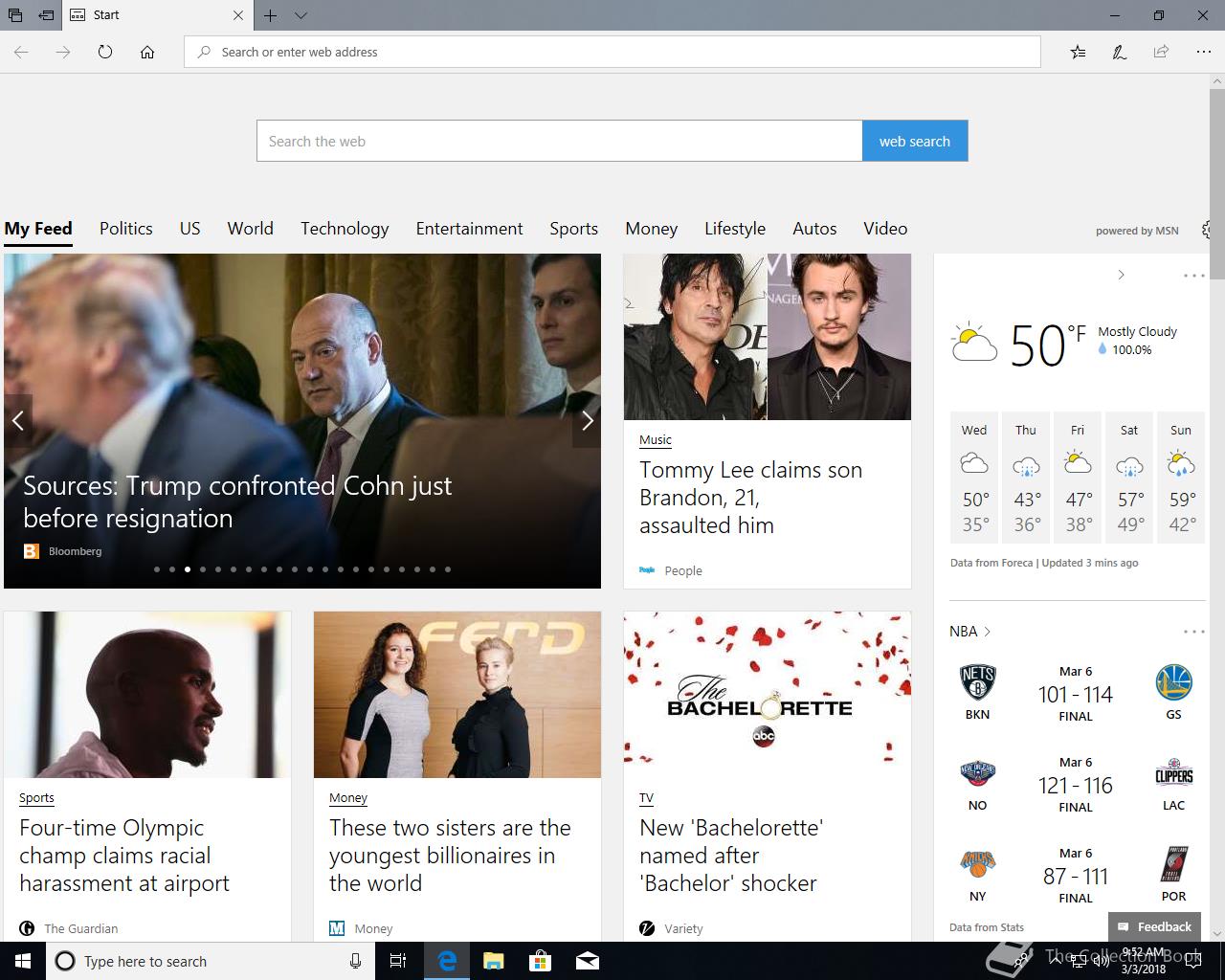Click the browser Forward arrow
1225x980 pixels.
coord(63,52)
